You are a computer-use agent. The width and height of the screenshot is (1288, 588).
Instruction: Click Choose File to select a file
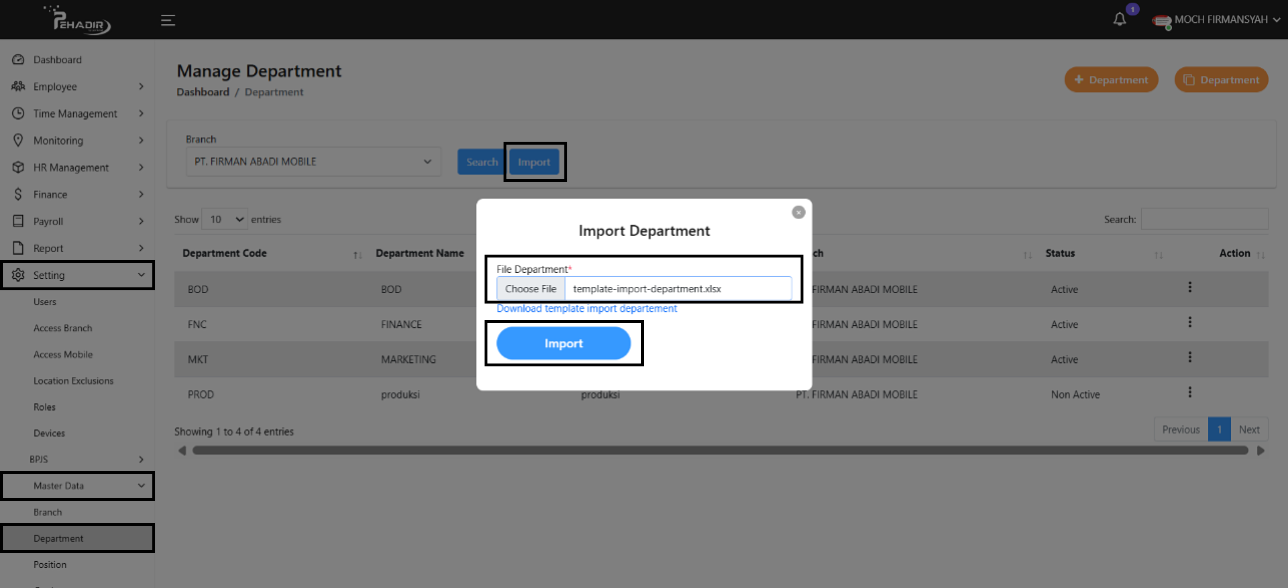[x=531, y=289]
